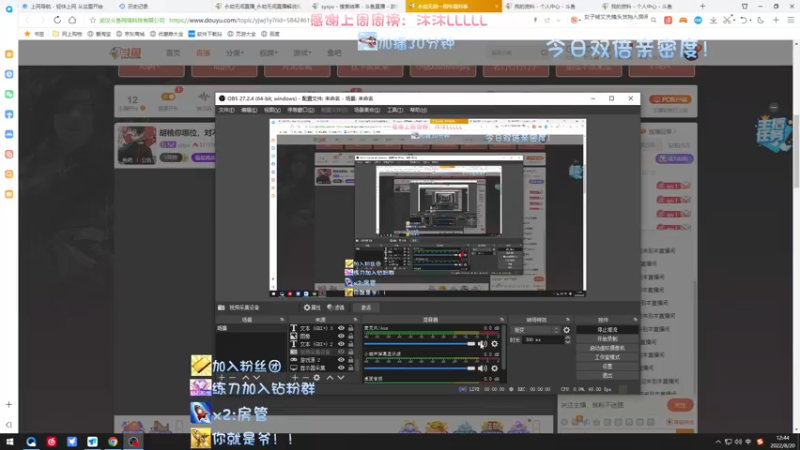
Task: Adjust the 麦克风/Aux volume slider
Action: (419, 344)
